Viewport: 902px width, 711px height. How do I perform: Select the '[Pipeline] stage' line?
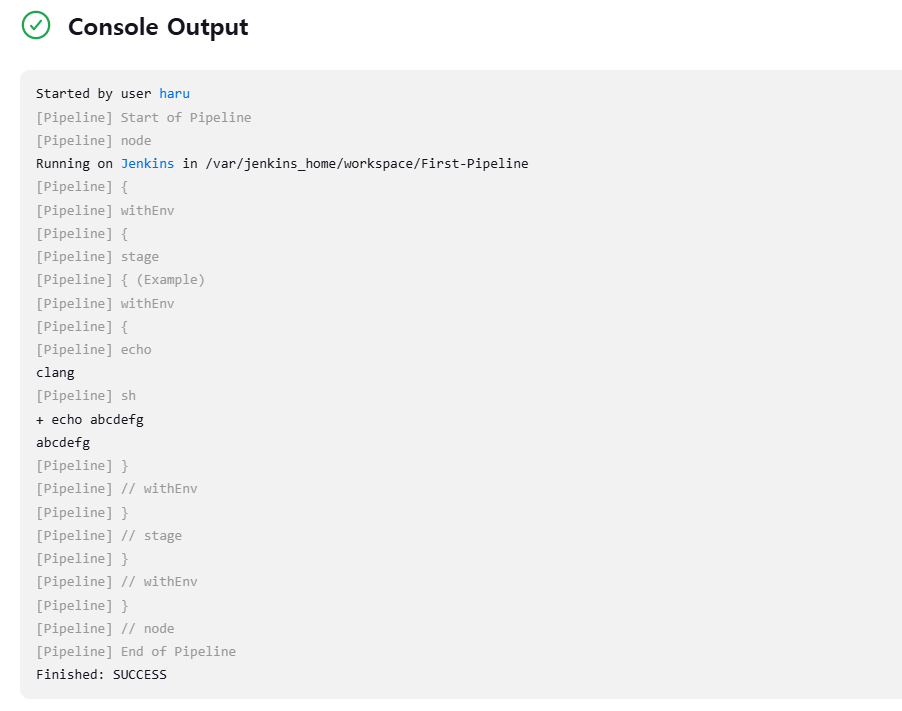coord(97,257)
